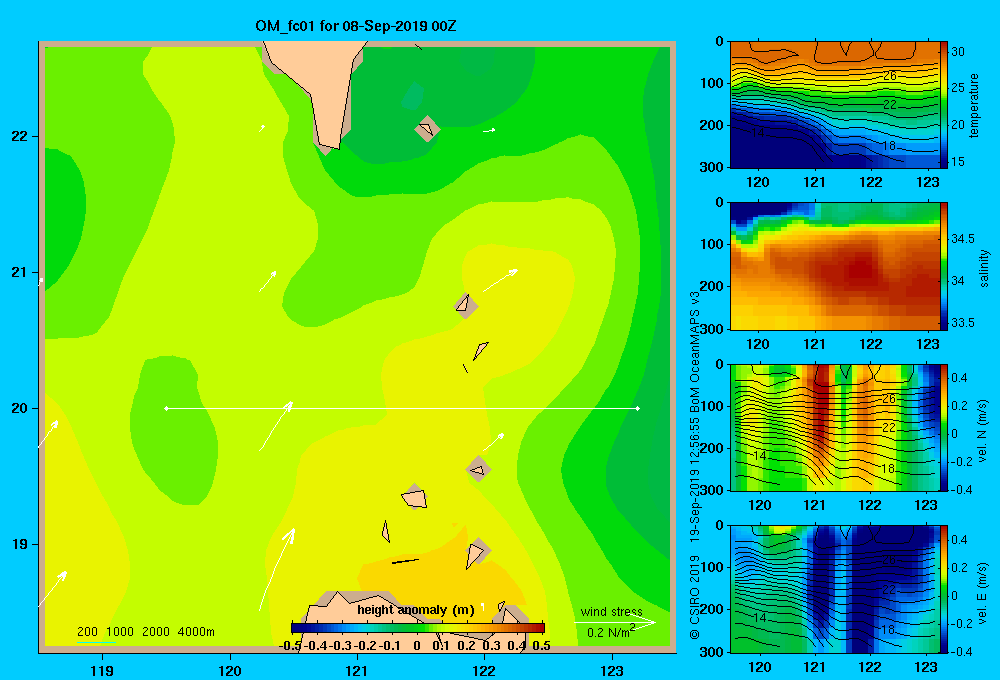Click the "0.4" tick on vel. N scale
This screenshot has width=1000, height=680.
point(959,378)
